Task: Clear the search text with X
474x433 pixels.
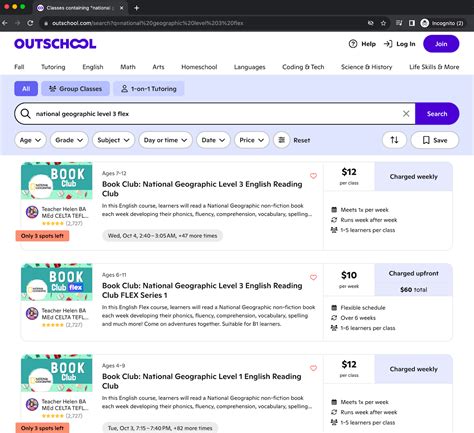Action: point(406,114)
